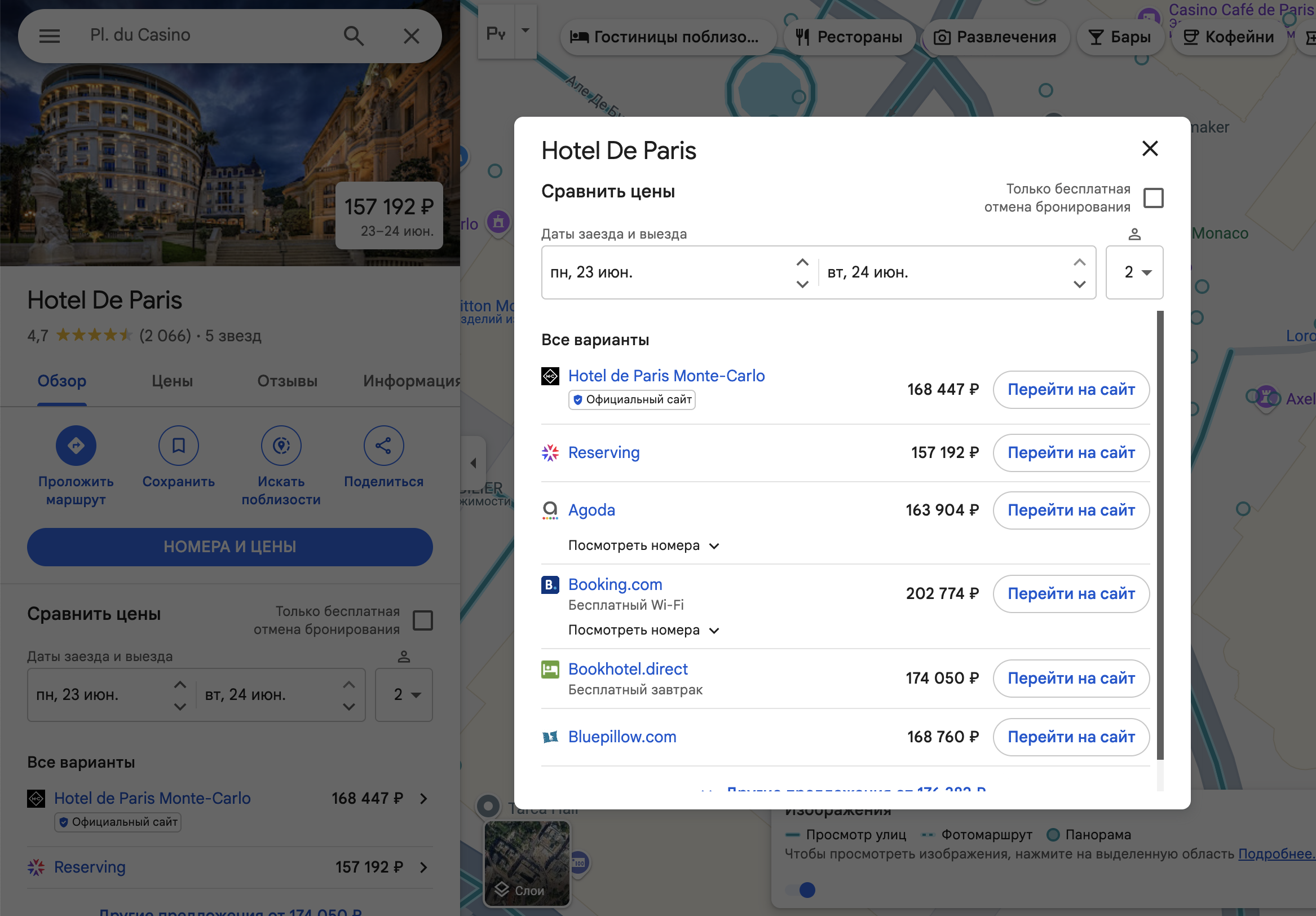Clear the Pl. du Casino search
This screenshot has height=916, width=1316.
[411, 36]
